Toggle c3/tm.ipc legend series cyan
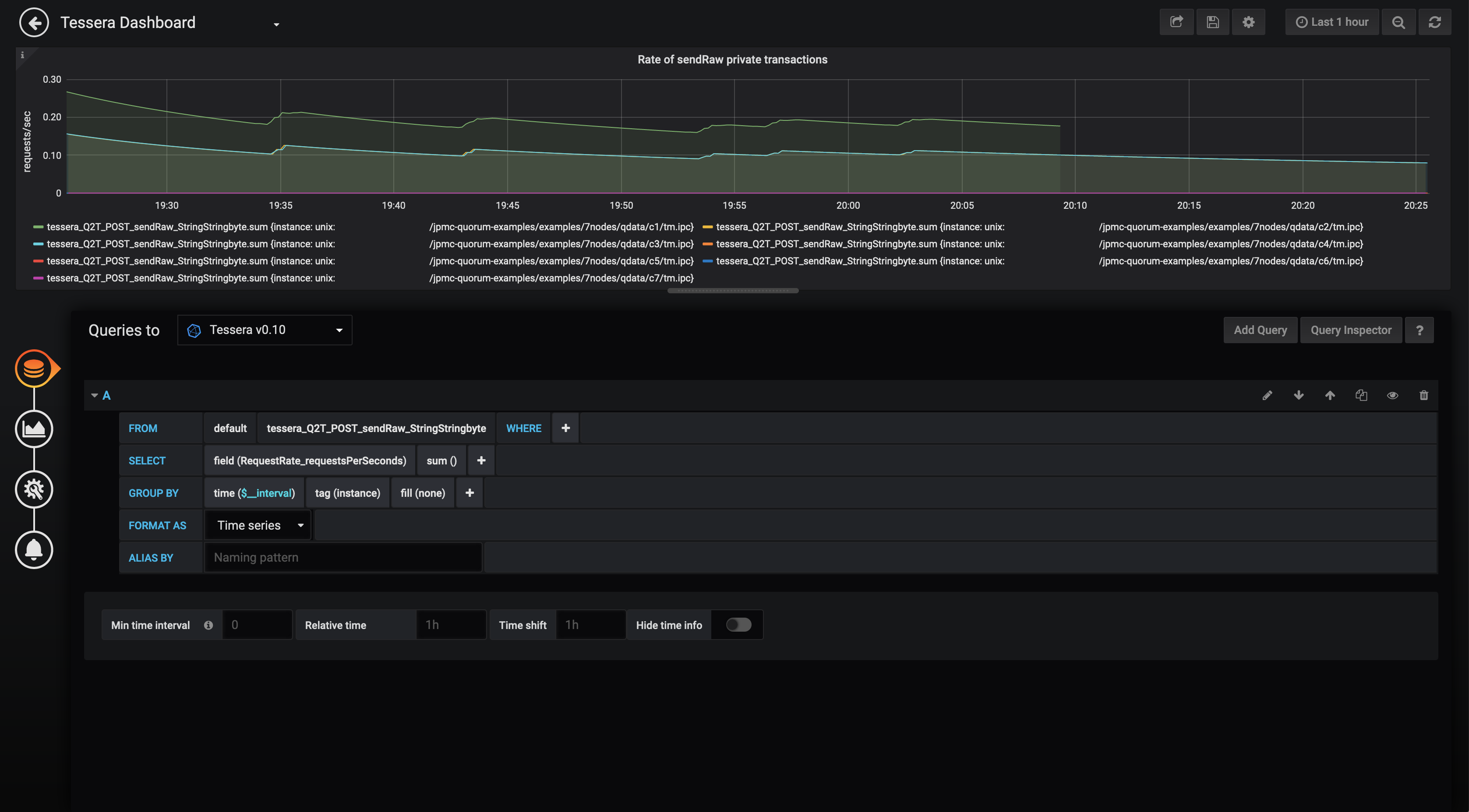The height and width of the screenshot is (812, 1469). [364, 244]
